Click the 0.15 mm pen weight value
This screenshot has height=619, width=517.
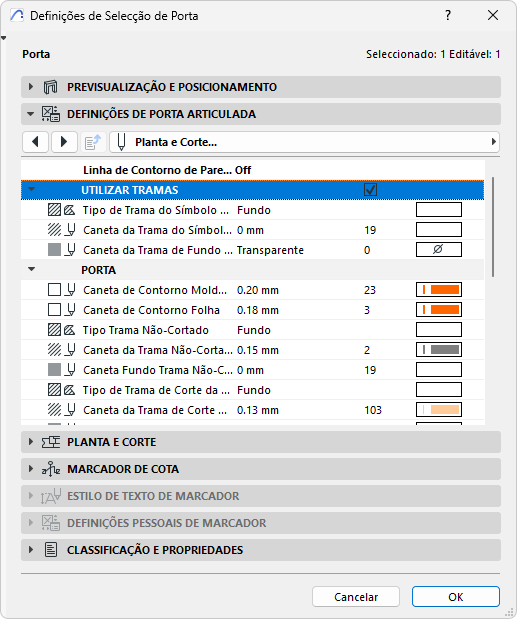tap(258, 350)
